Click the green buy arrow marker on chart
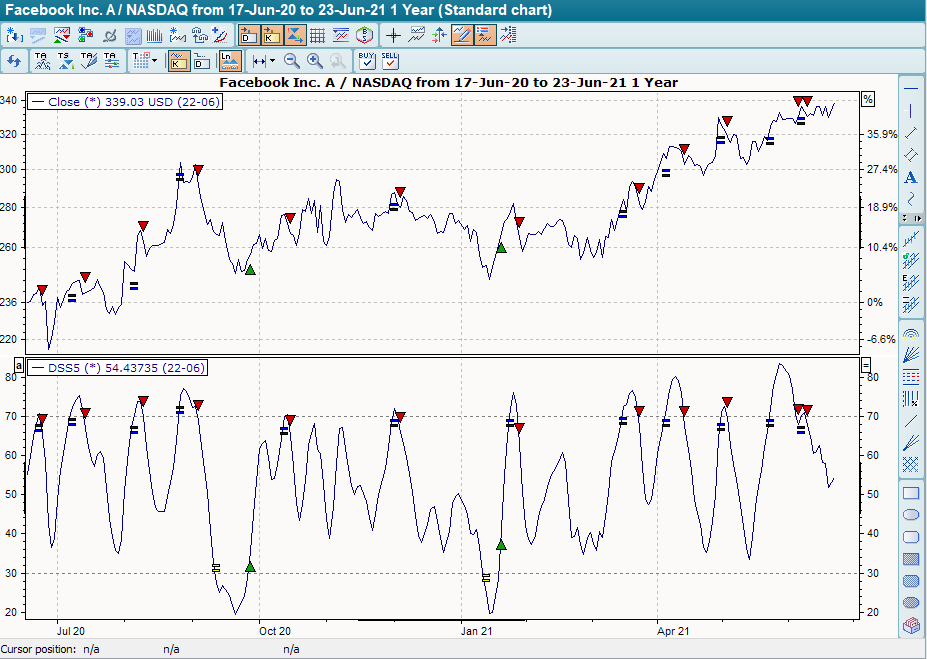 point(250,269)
